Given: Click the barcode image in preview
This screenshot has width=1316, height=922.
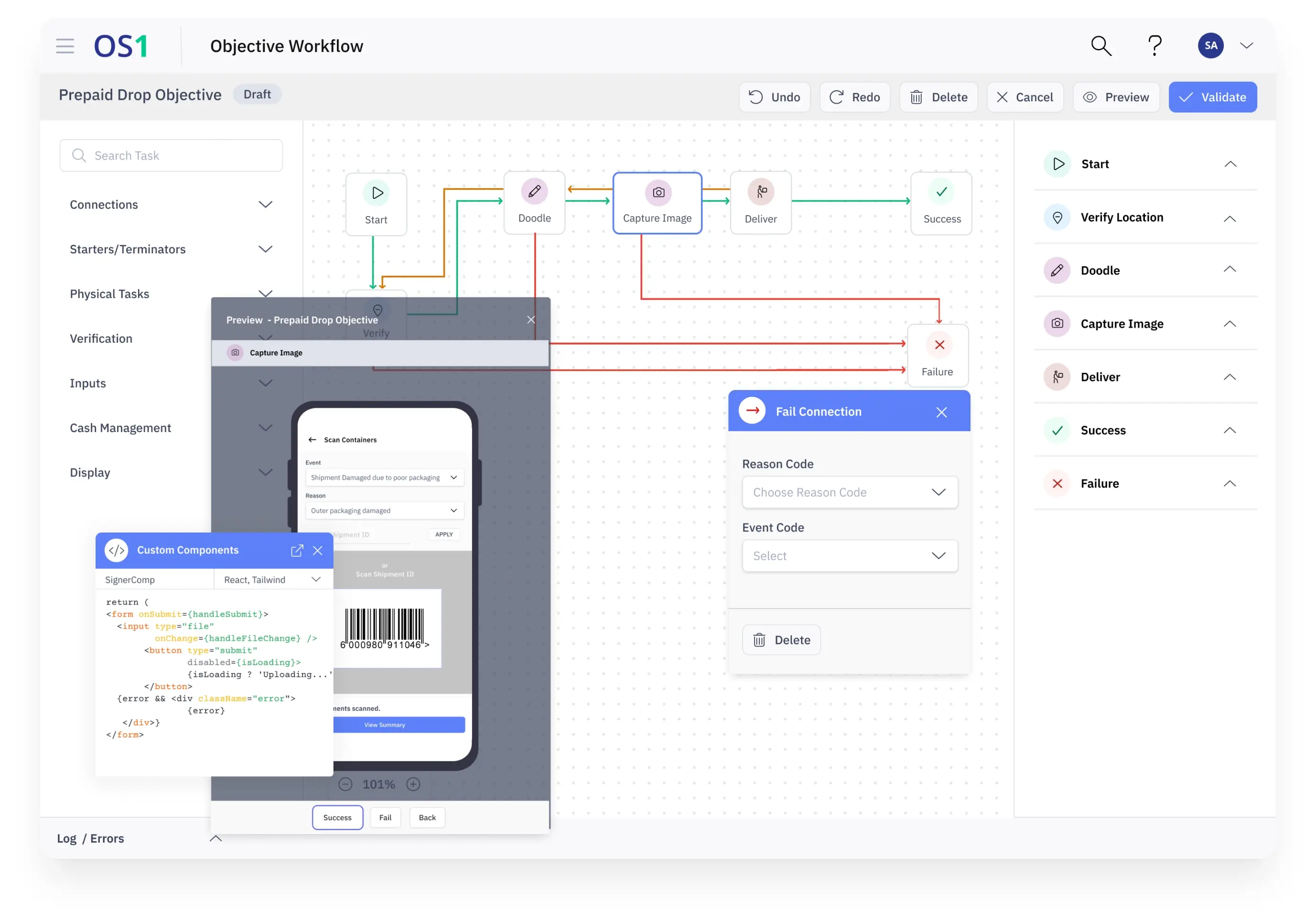Looking at the screenshot, I should tap(385, 628).
